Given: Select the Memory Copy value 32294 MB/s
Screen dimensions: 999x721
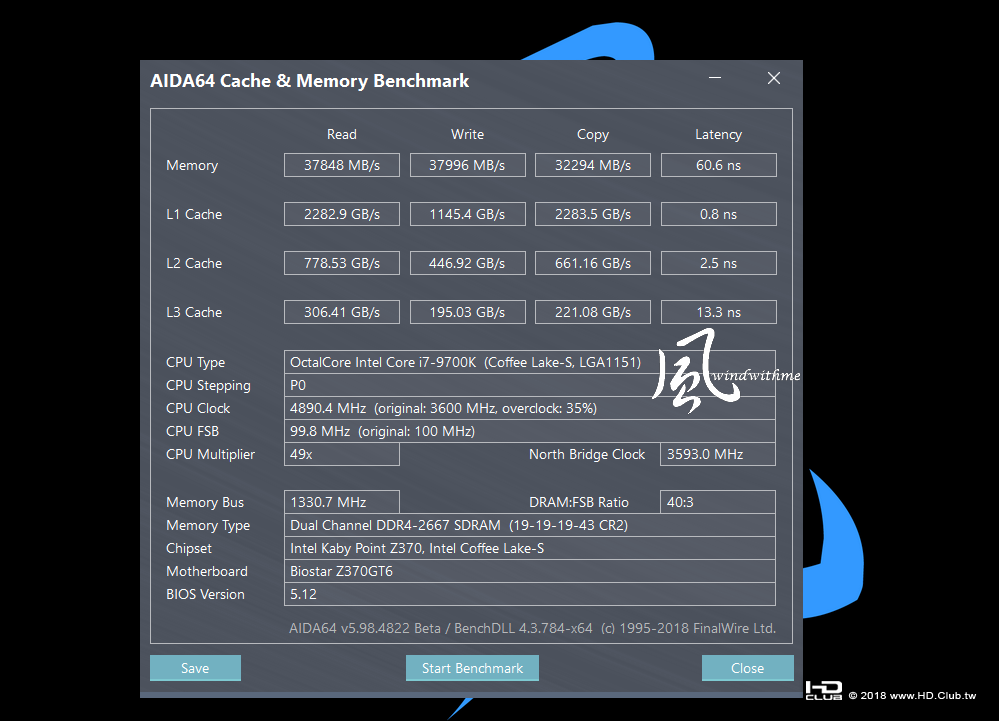Looking at the screenshot, I should click(593, 165).
